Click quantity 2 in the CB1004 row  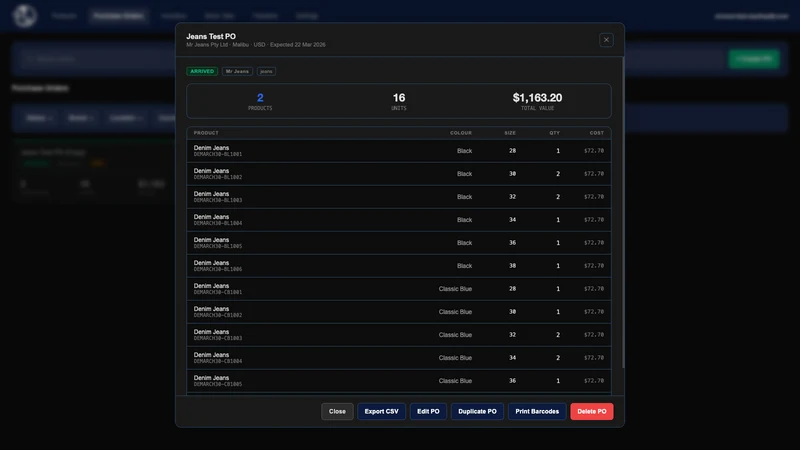[558, 358]
